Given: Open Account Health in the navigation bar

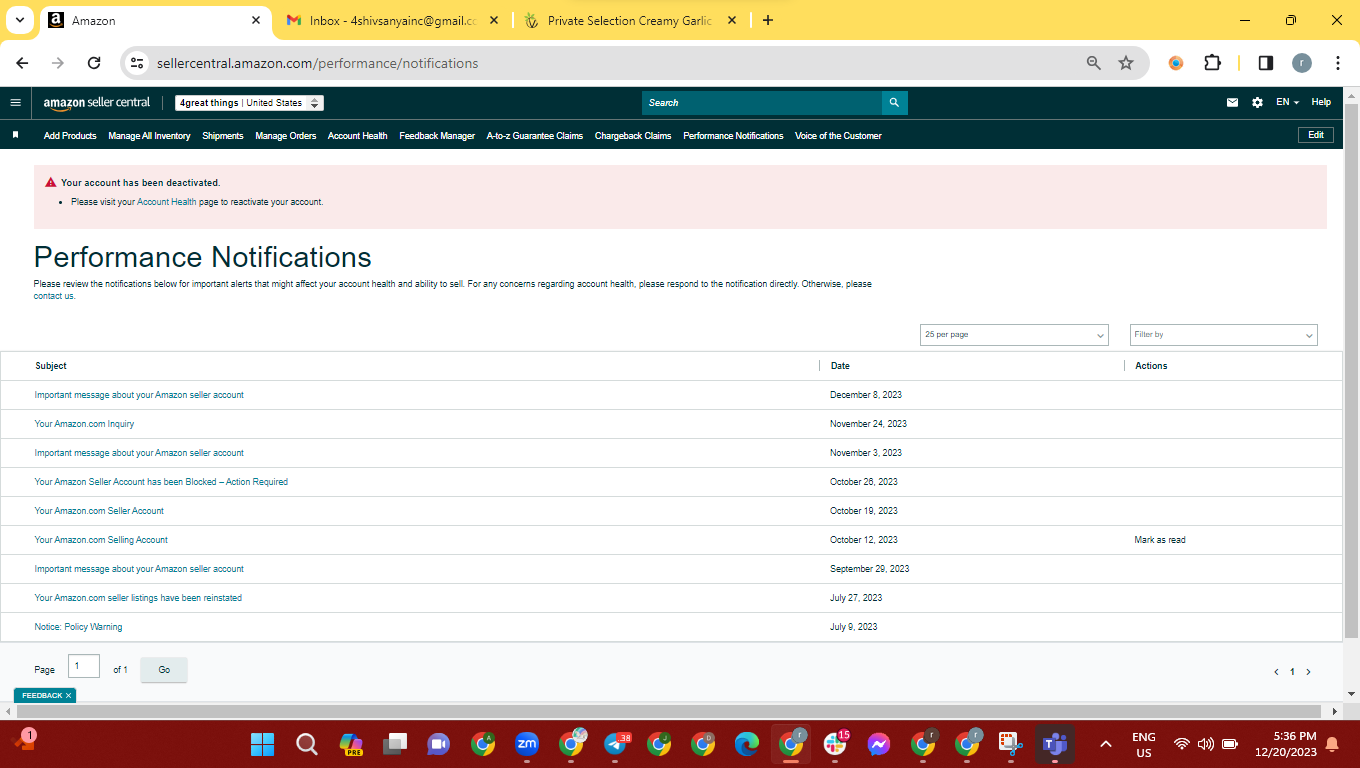Looking at the screenshot, I should point(358,136).
